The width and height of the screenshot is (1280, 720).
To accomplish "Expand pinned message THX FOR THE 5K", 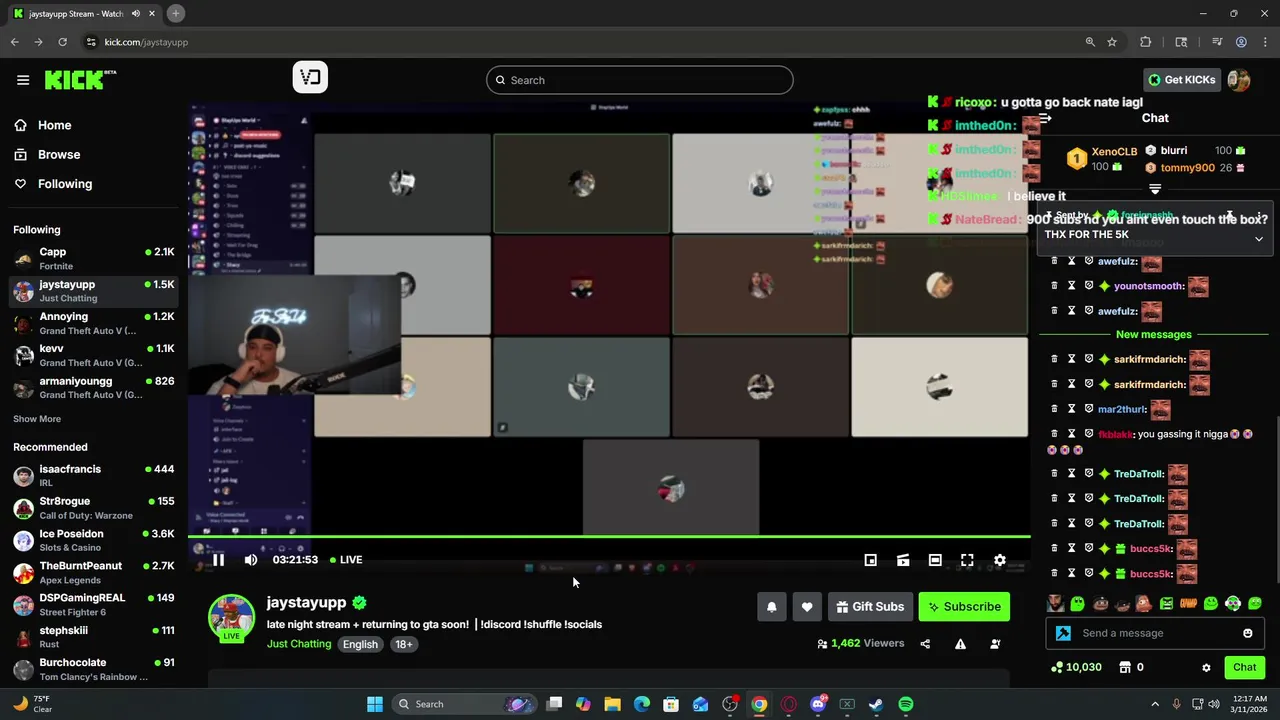I will (1259, 239).
